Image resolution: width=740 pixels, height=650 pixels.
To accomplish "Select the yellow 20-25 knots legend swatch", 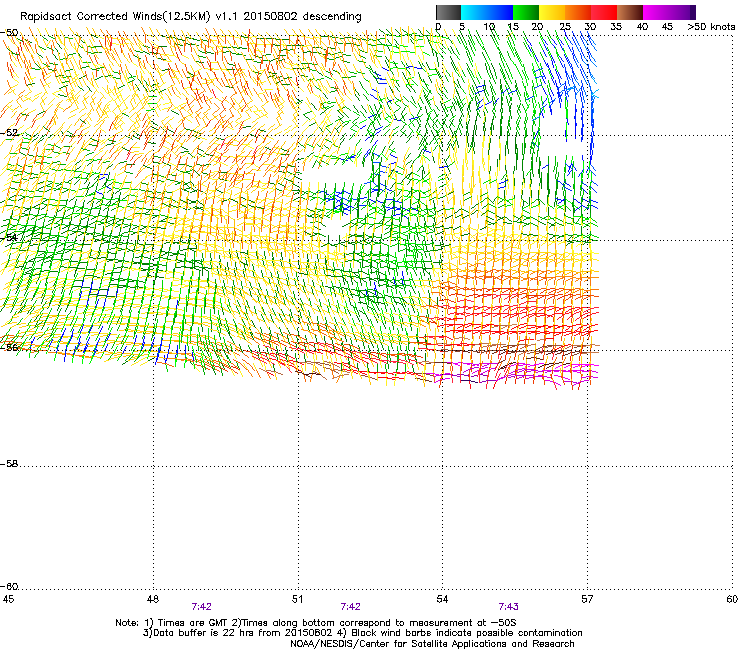I will (552, 12).
